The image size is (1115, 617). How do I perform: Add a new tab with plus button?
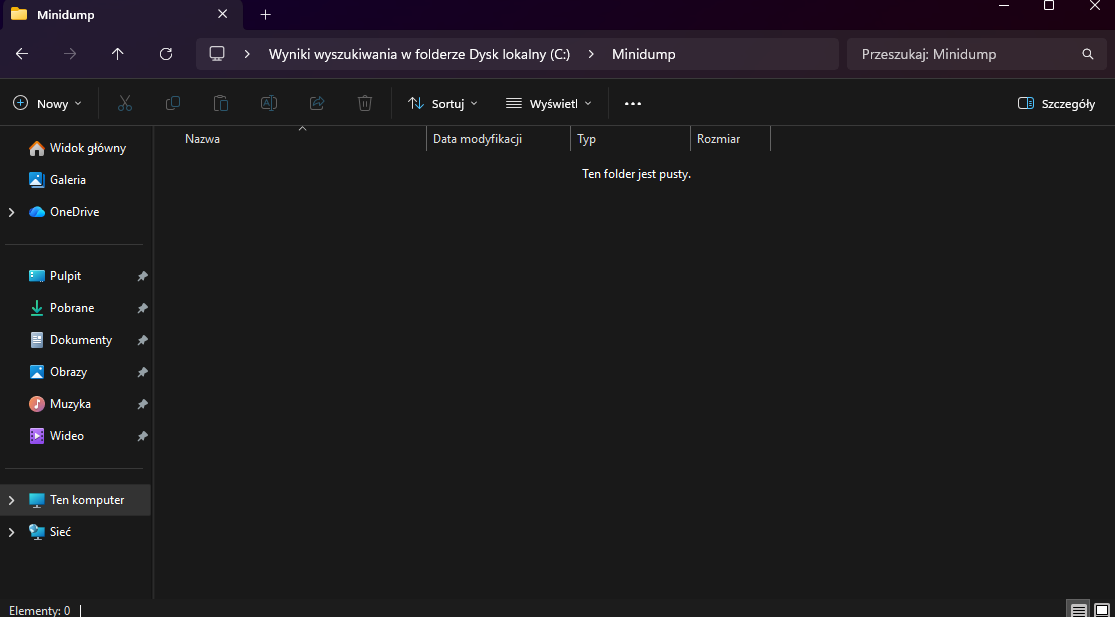tap(266, 15)
